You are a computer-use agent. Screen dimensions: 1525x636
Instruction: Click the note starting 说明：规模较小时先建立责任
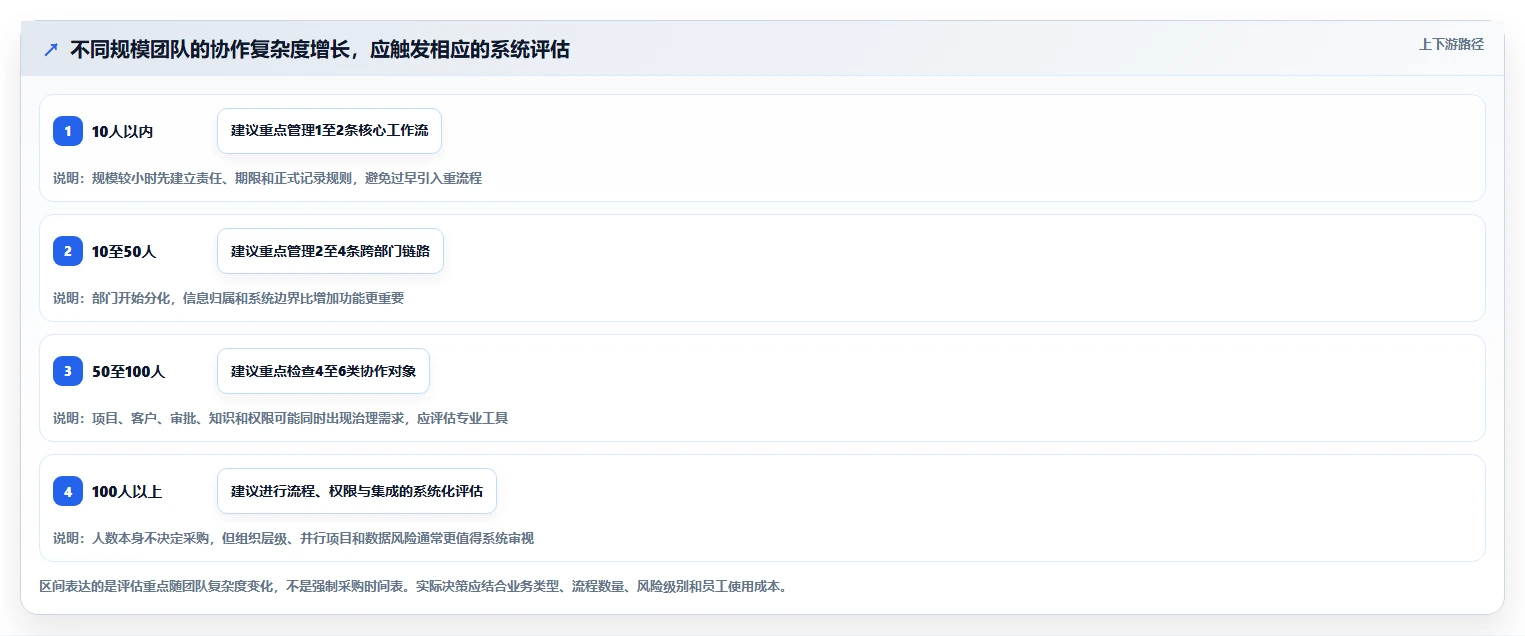(267, 178)
